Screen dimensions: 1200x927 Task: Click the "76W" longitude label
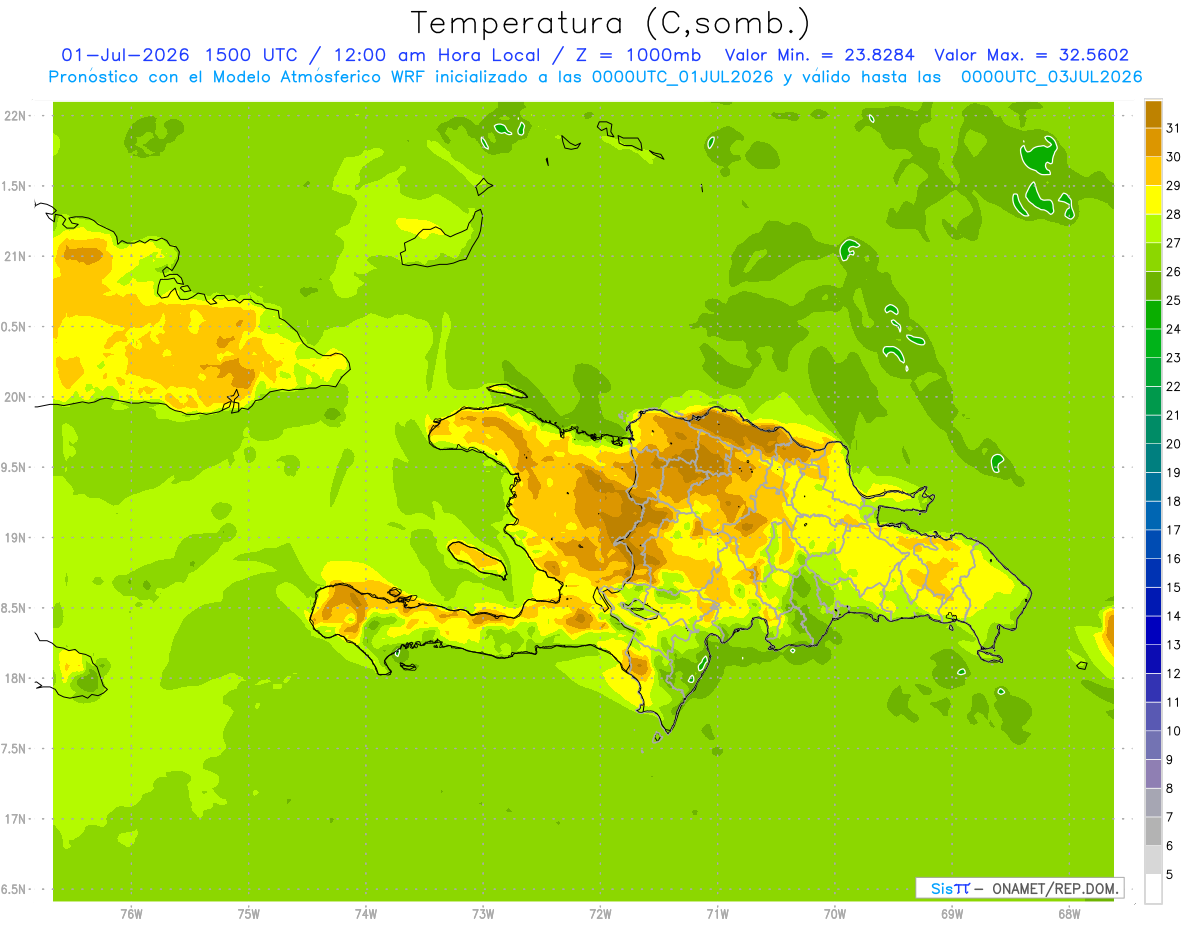[x=130, y=914]
